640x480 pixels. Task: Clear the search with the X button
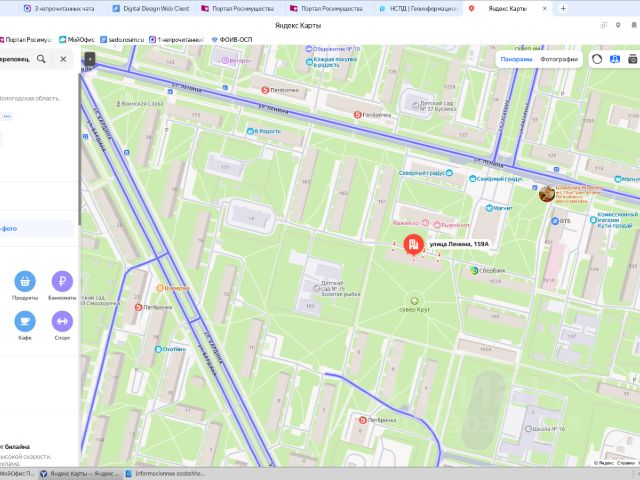tap(63, 59)
